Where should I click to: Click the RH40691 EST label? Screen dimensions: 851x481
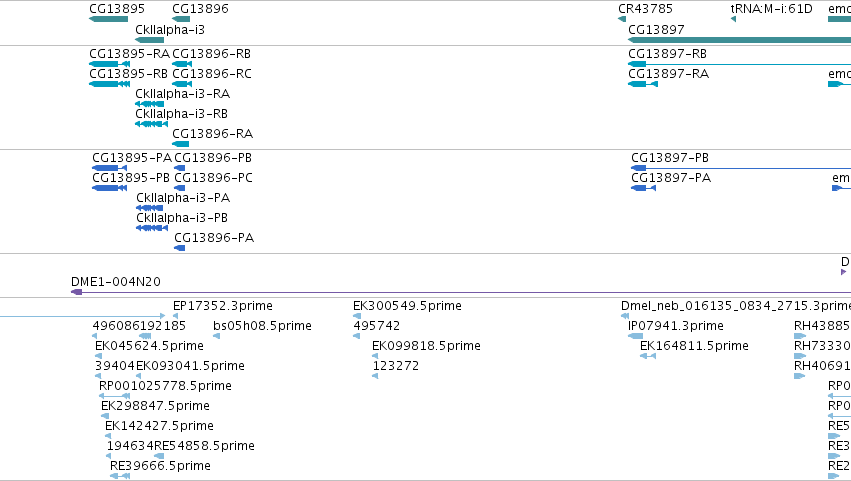[822, 366]
